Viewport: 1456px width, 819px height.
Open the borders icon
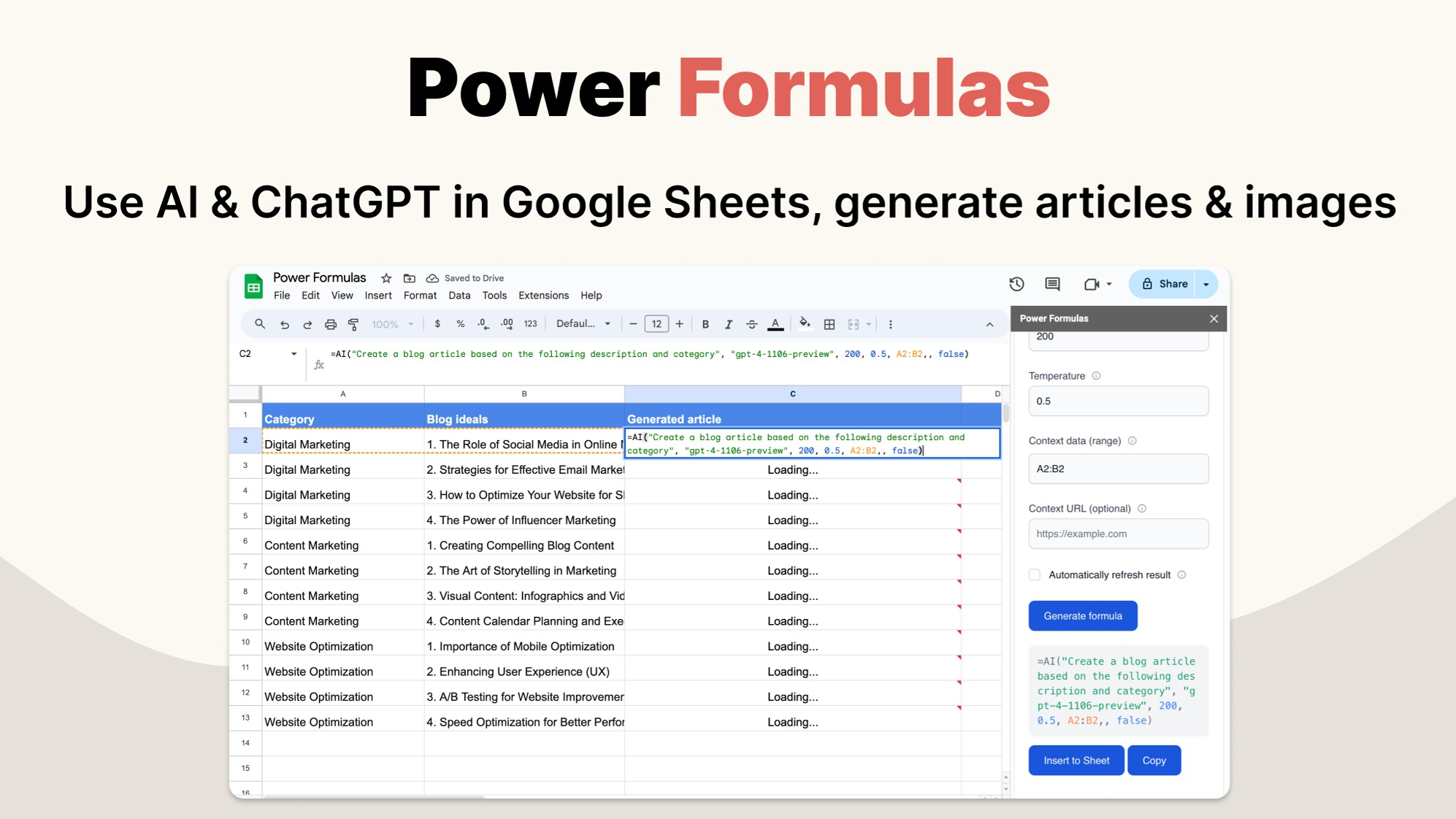[829, 324]
